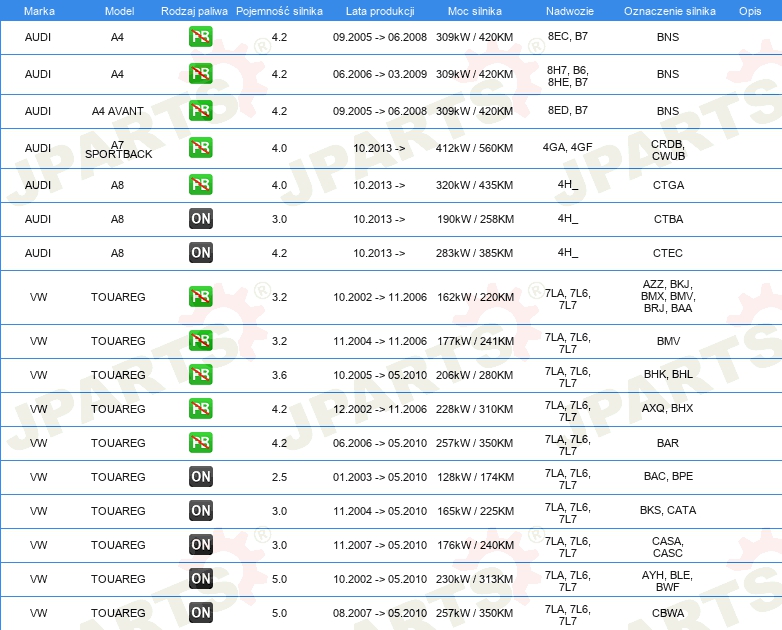Click engine code BHK, BHL

coord(668,374)
